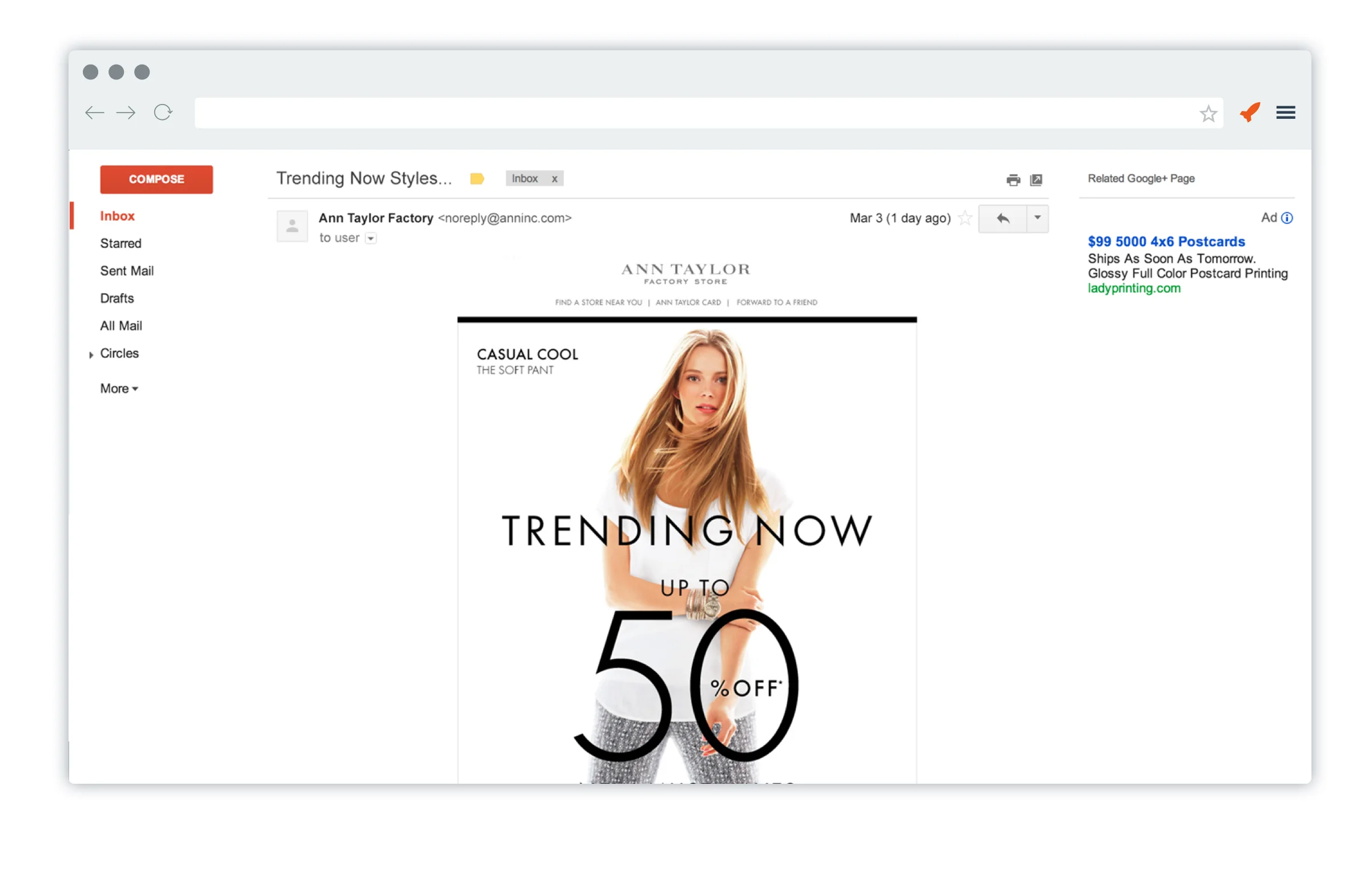The width and height of the screenshot is (1372, 890).
Task: Open the All Mail folder
Action: pyautogui.click(x=121, y=326)
